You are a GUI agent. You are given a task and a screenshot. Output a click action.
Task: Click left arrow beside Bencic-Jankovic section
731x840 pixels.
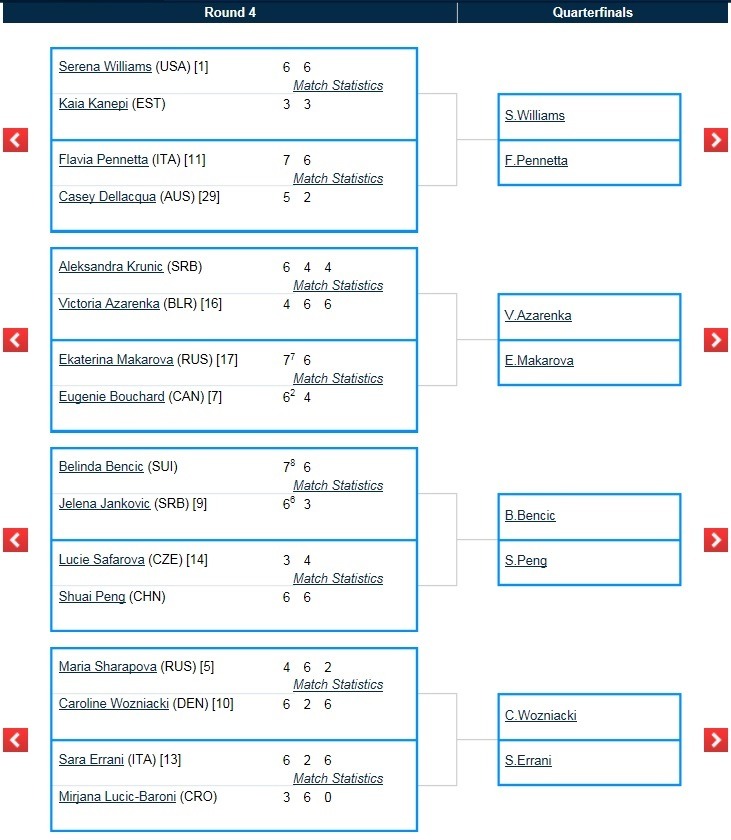tap(15, 539)
